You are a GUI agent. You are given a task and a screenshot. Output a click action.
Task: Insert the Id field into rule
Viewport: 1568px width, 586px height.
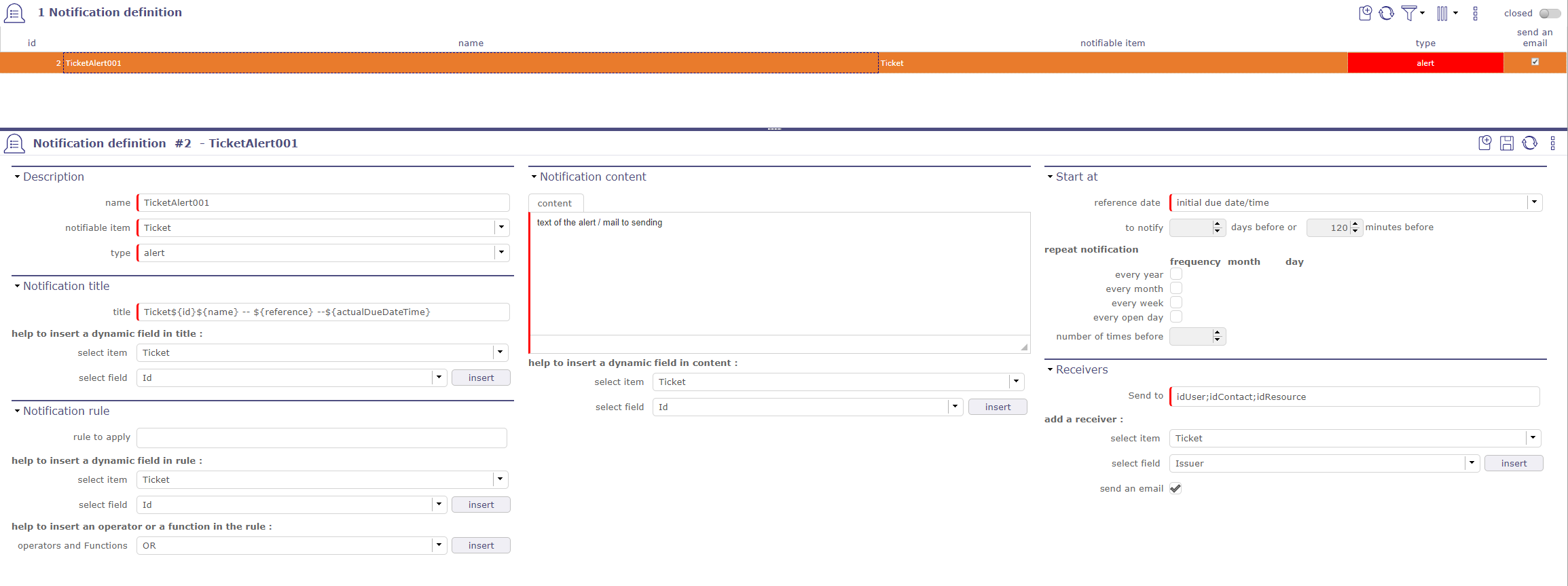click(x=481, y=505)
